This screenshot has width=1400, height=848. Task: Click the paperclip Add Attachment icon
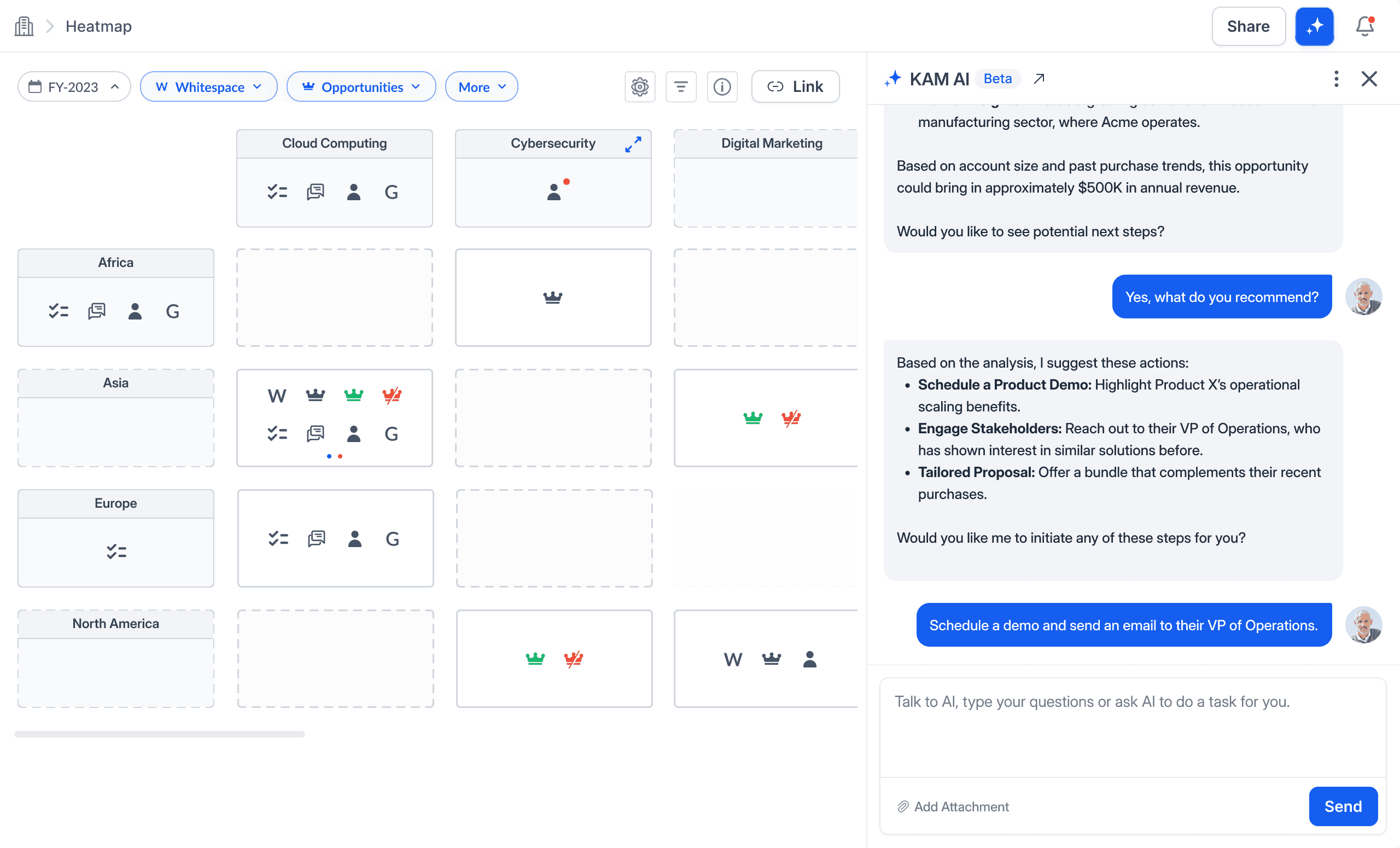pyautogui.click(x=903, y=806)
